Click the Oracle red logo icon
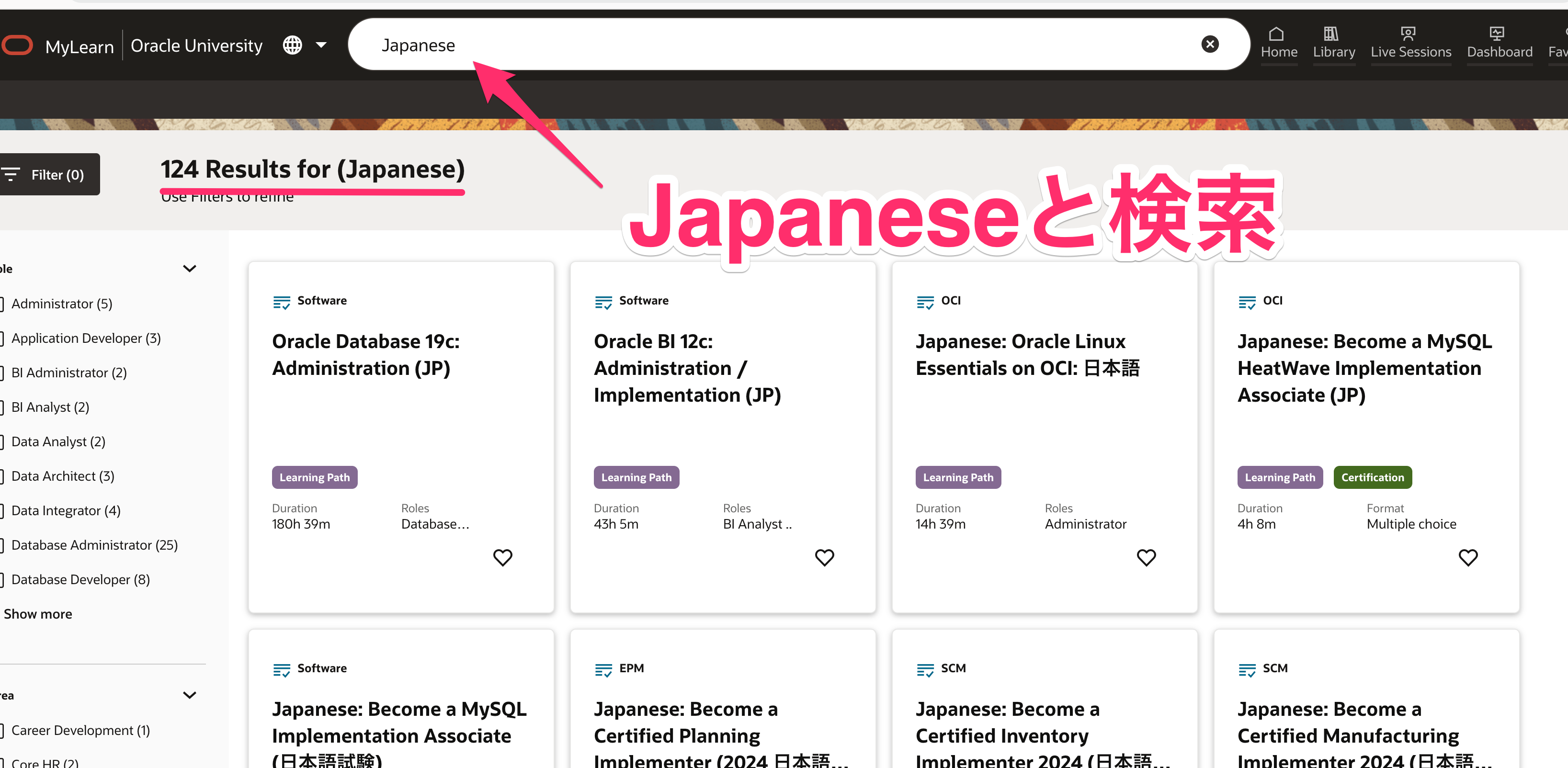Viewport: 1568px width, 768px height. point(16,45)
